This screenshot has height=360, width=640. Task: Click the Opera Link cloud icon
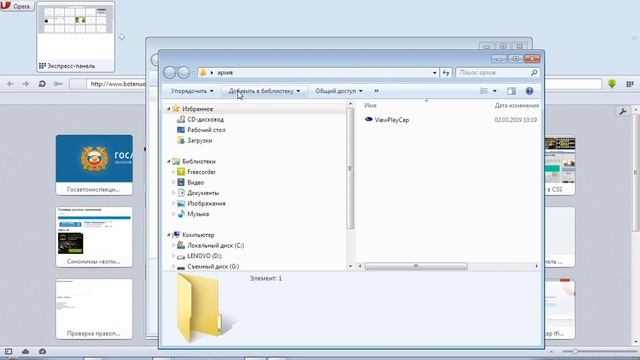point(25,351)
